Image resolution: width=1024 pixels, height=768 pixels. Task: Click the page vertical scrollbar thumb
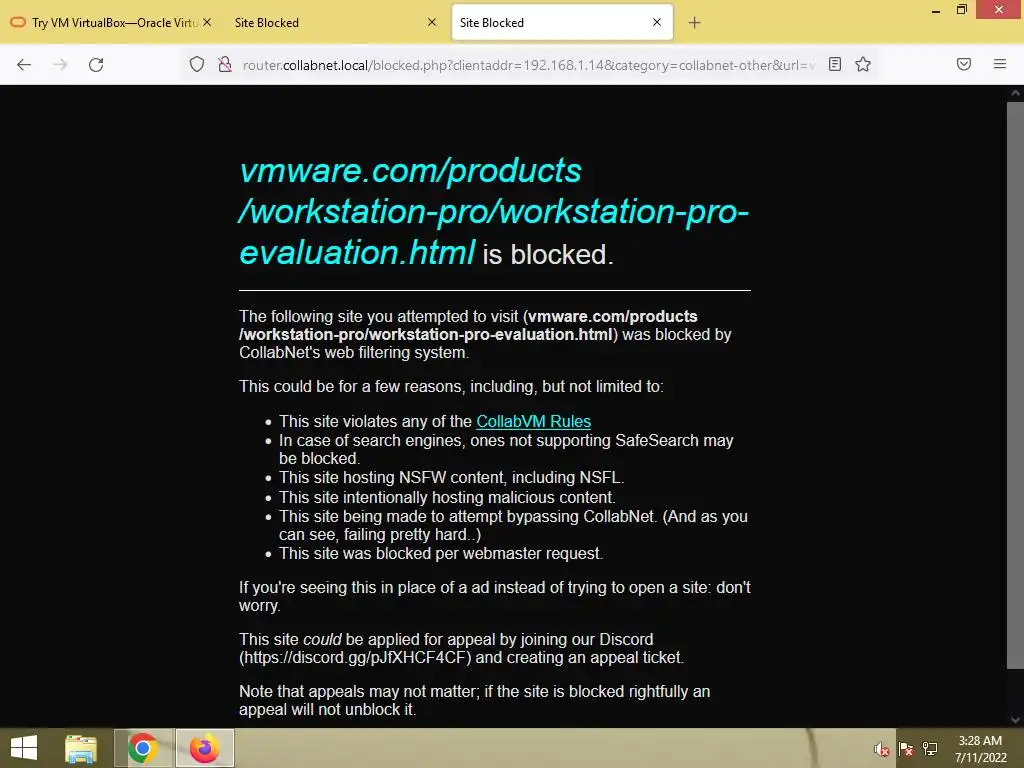1015,385
